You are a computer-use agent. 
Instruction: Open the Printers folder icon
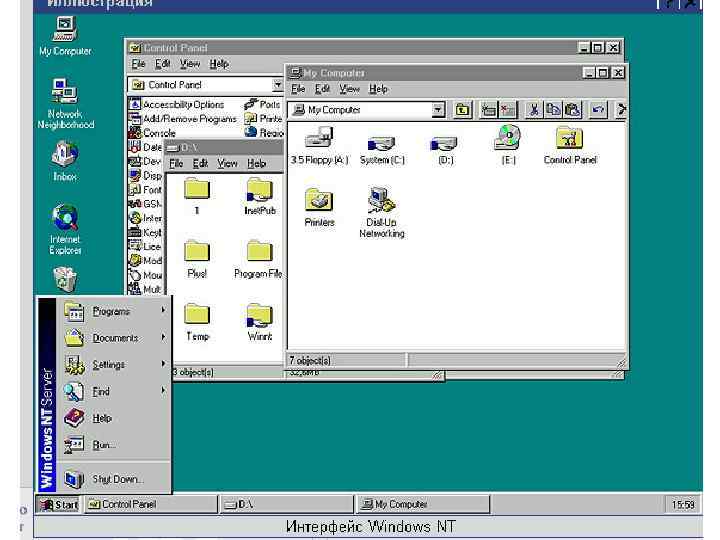(319, 207)
